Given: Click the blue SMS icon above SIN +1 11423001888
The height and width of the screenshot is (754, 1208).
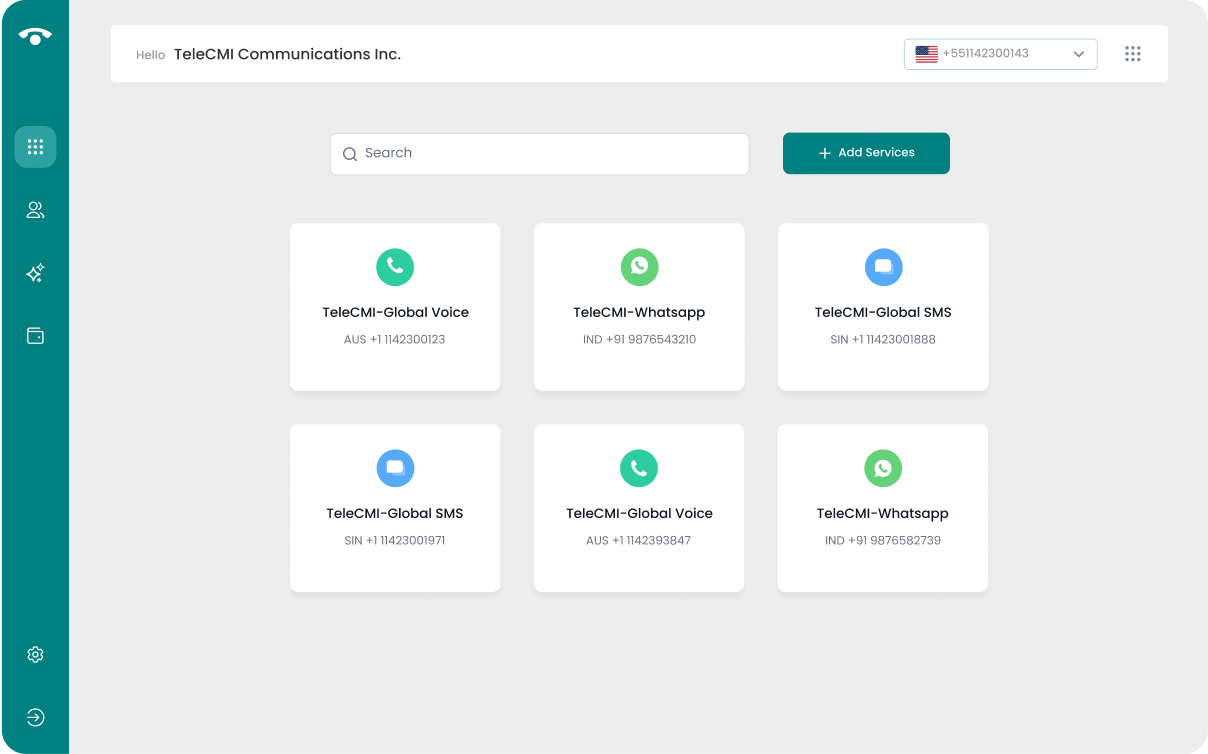Looking at the screenshot, I should point(883,267).
